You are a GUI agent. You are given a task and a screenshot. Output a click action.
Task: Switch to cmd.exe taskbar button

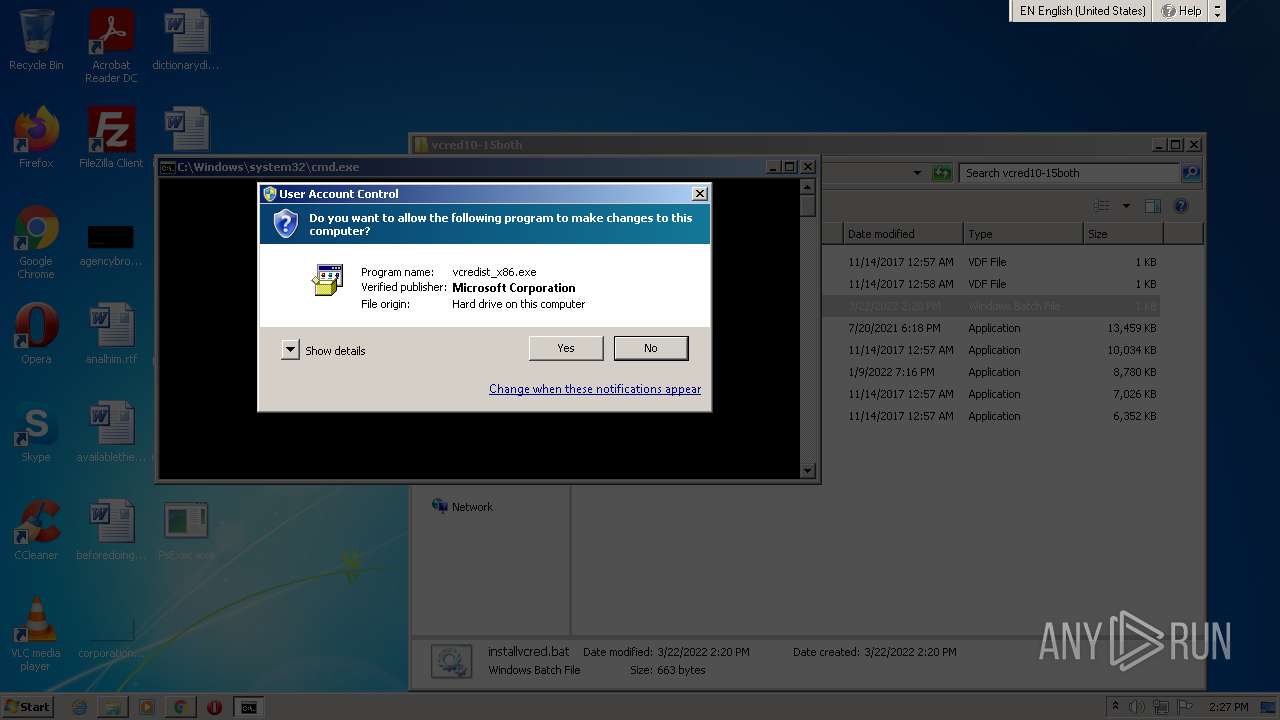[x=248, y=707]
